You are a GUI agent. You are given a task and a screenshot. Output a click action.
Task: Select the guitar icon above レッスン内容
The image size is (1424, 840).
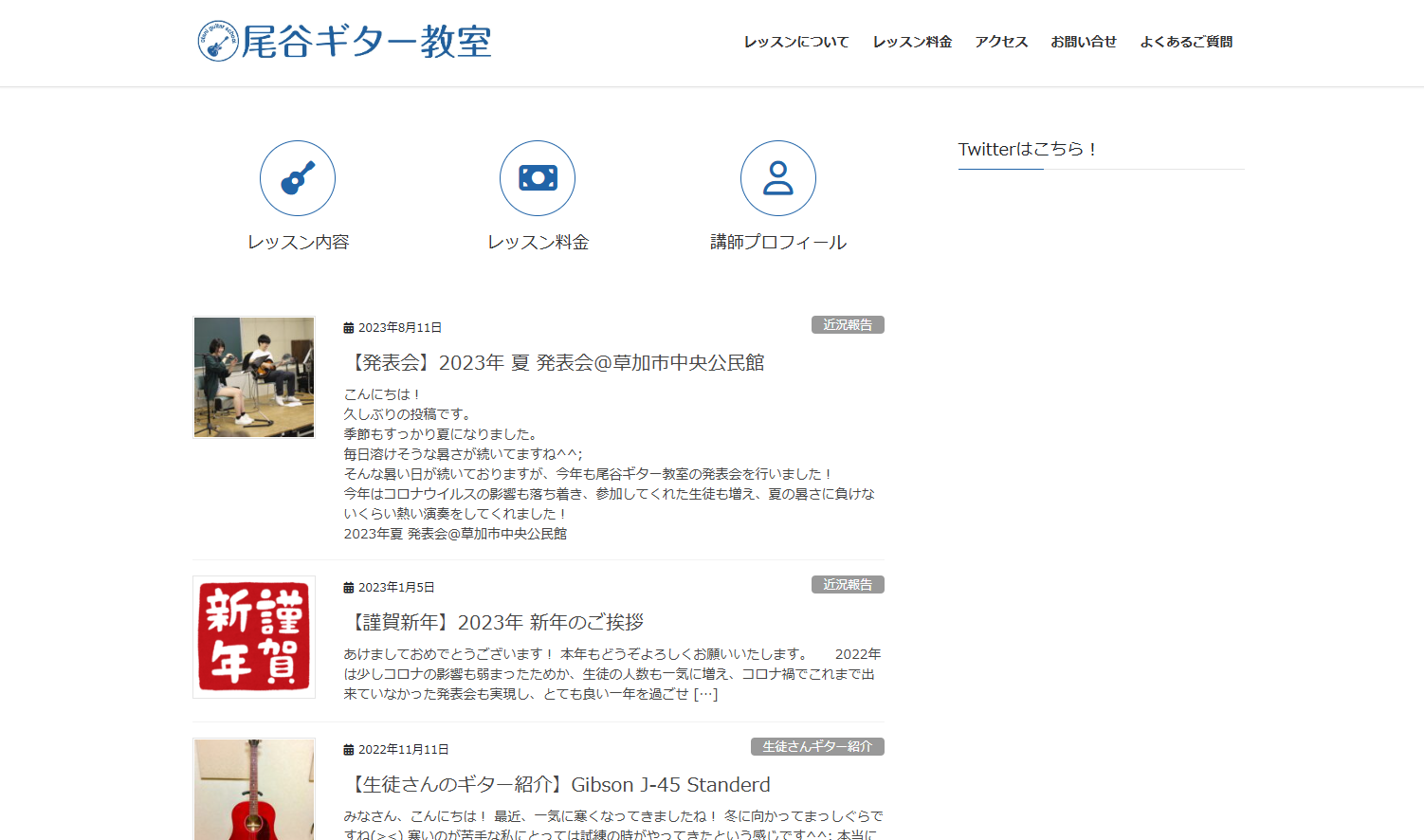click(297, 178)
